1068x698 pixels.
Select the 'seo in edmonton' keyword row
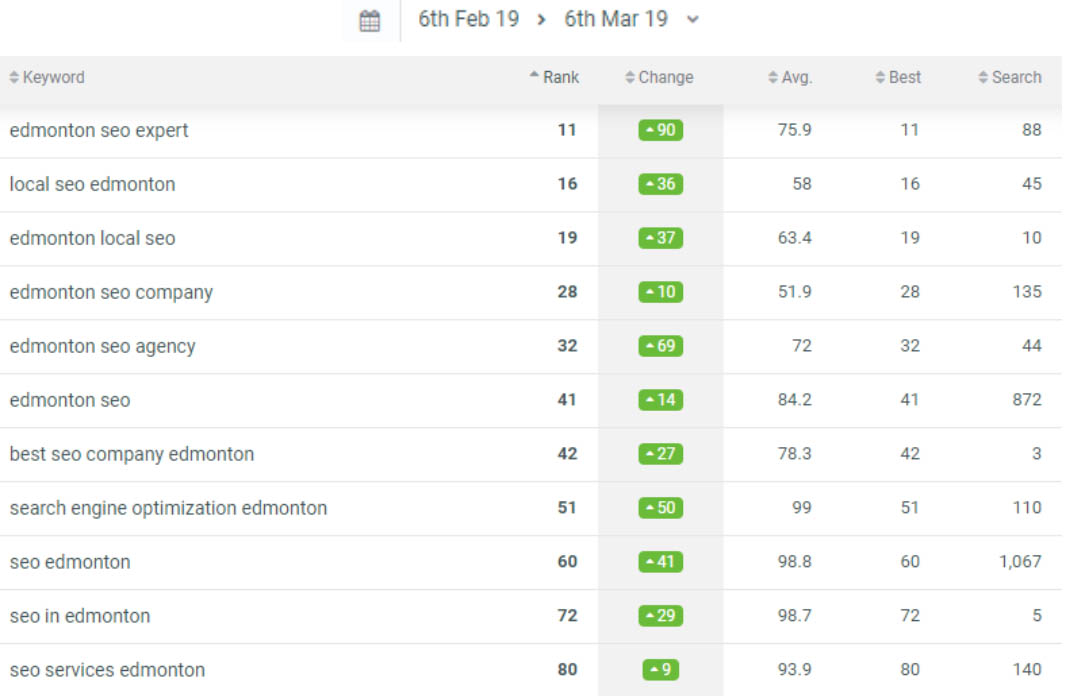tap(531, 616)
